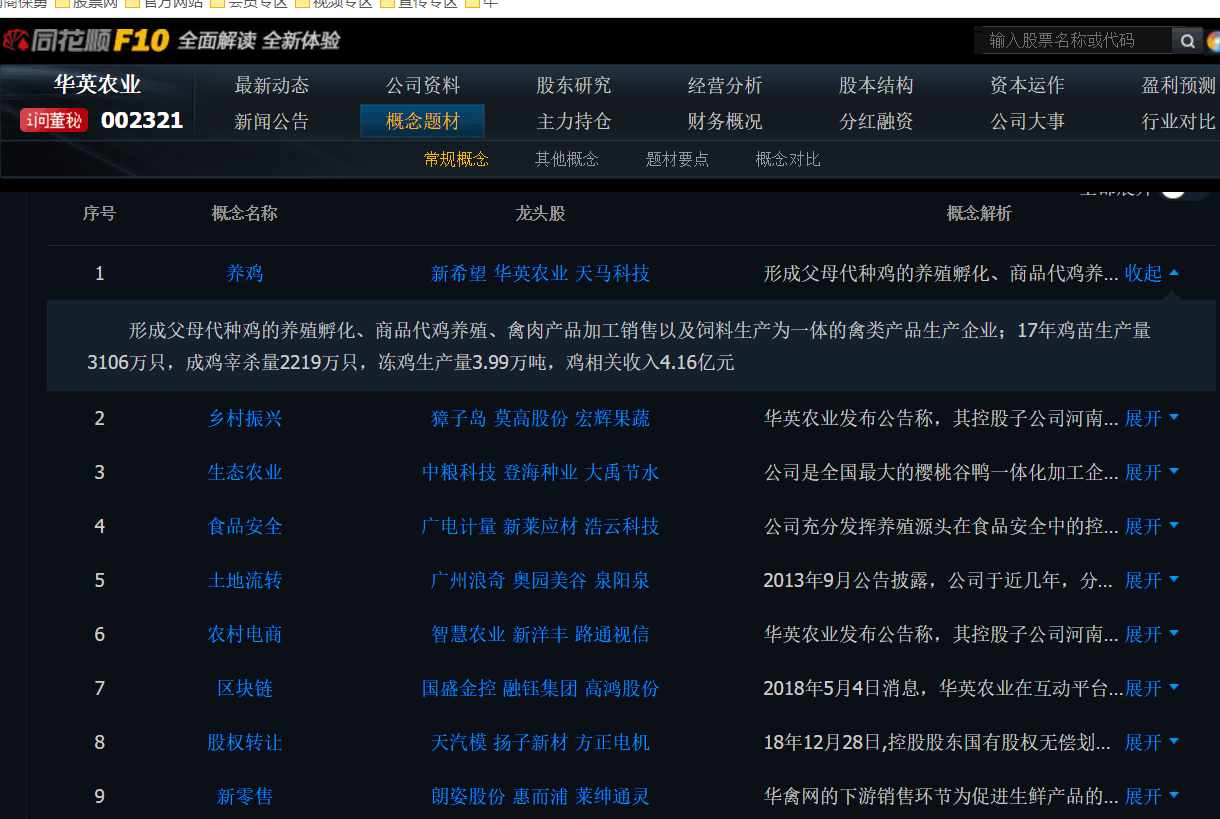Open leader stock 广电计量

(x=459, y=526)
